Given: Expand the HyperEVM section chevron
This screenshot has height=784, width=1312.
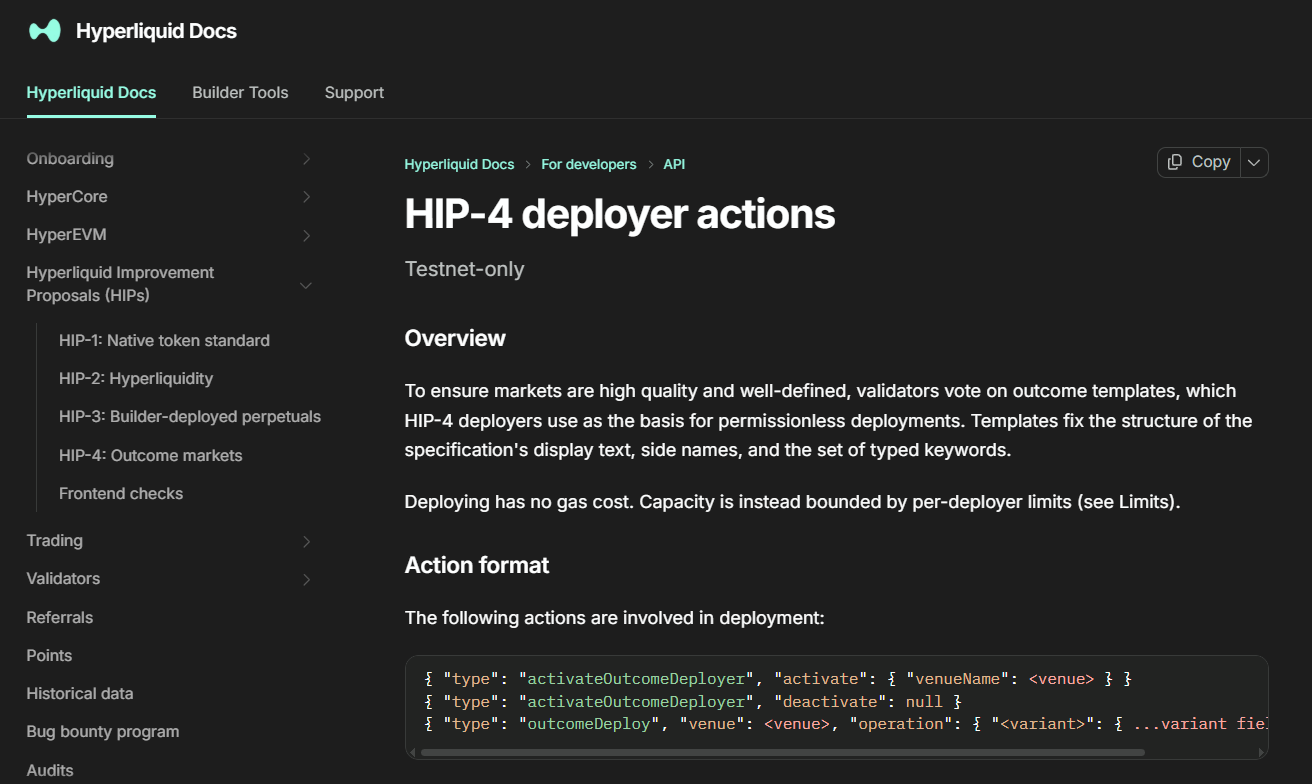Looking at the screenshot, I should tap(306, 236).
